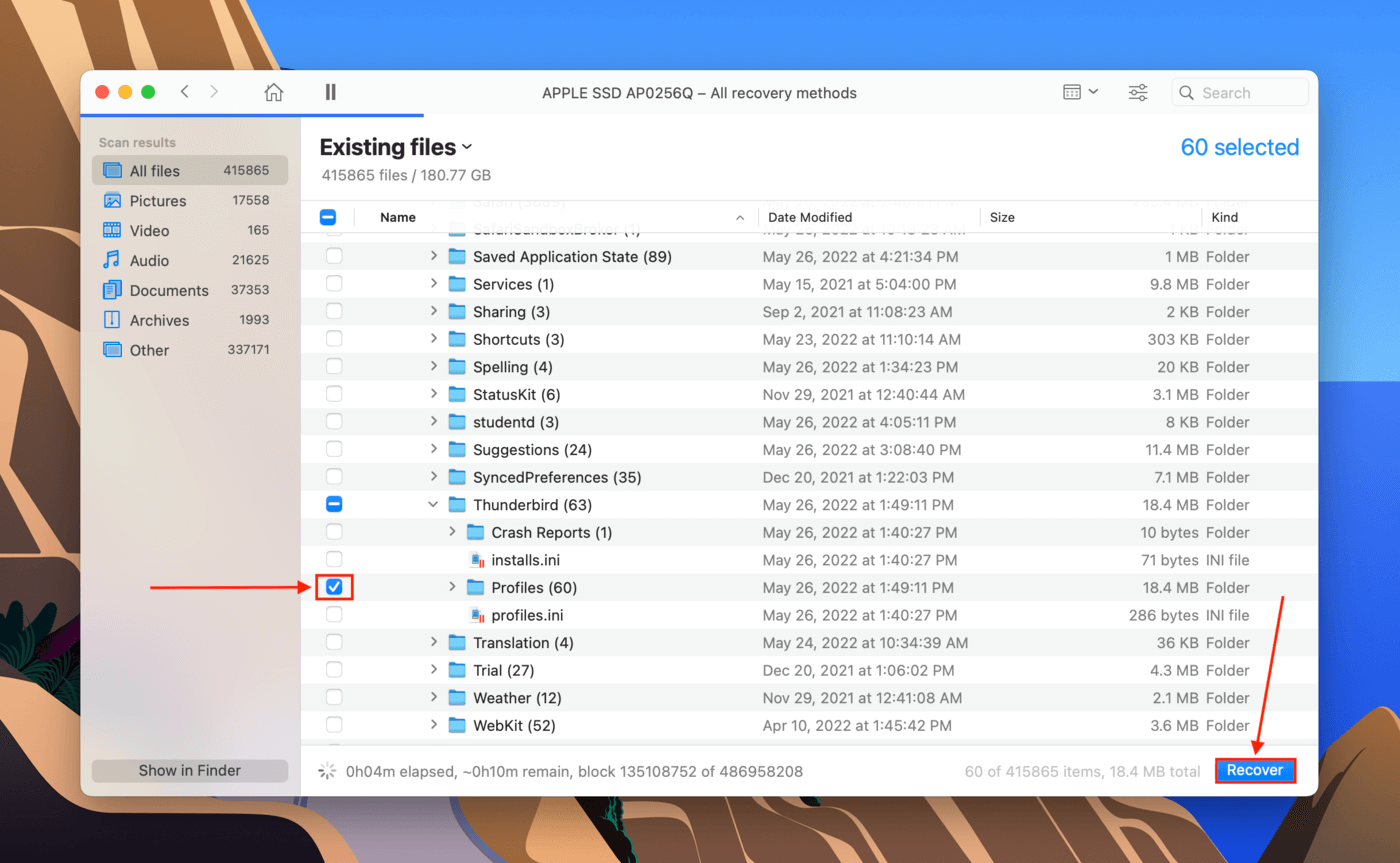The width and height of the screenshot is (1400, 863).
Task: Click the SyncedPreferences folder icon
Action: click(x=457, y=477)
